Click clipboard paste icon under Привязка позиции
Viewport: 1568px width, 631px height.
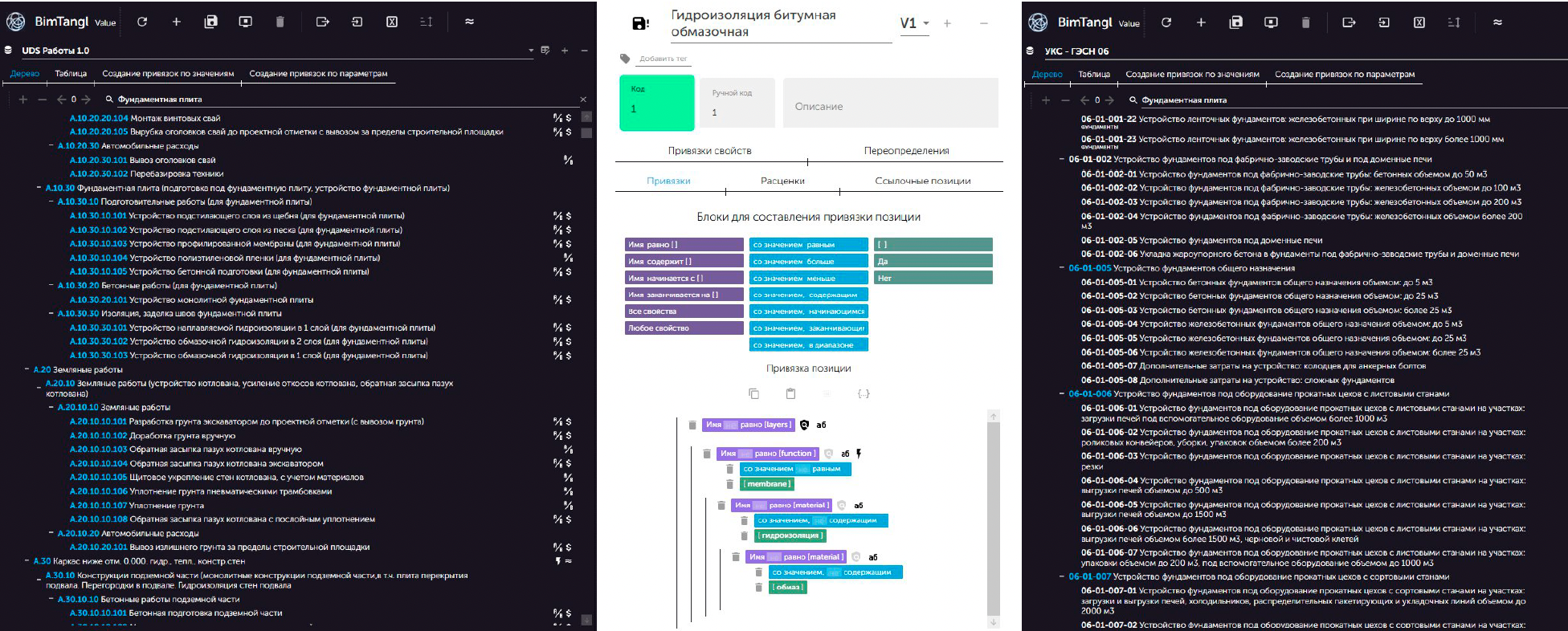tap(790, 393)
